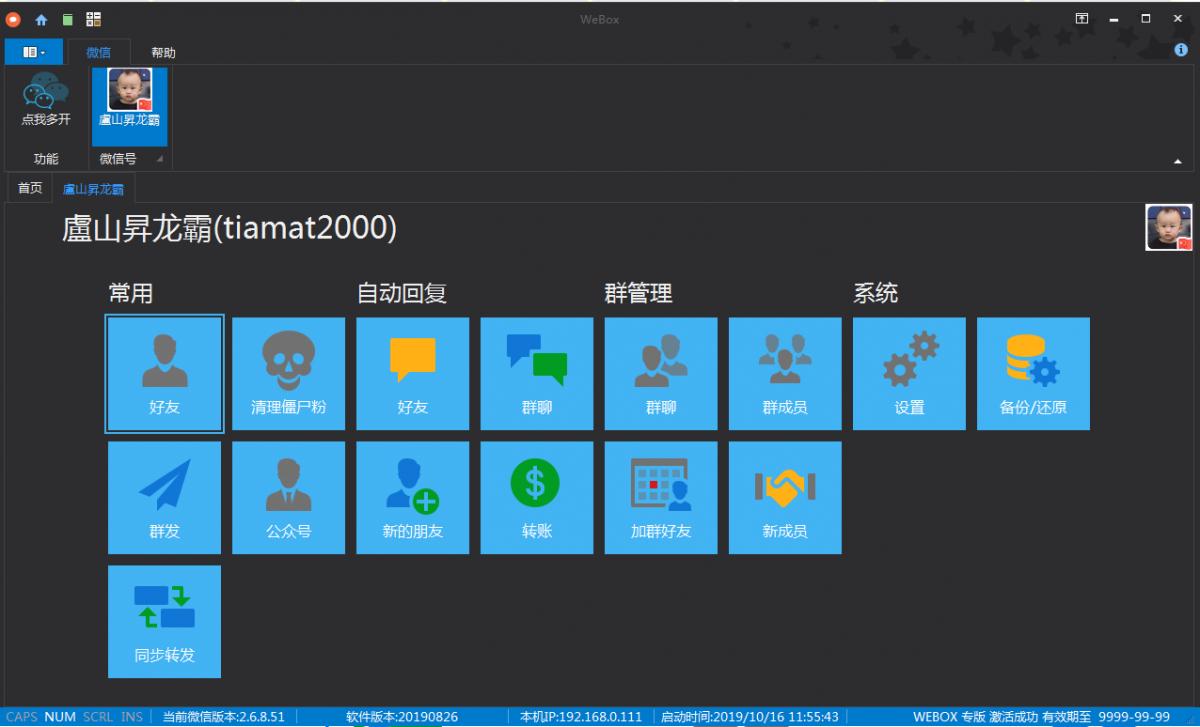Click the 常用 section heading

131,293
